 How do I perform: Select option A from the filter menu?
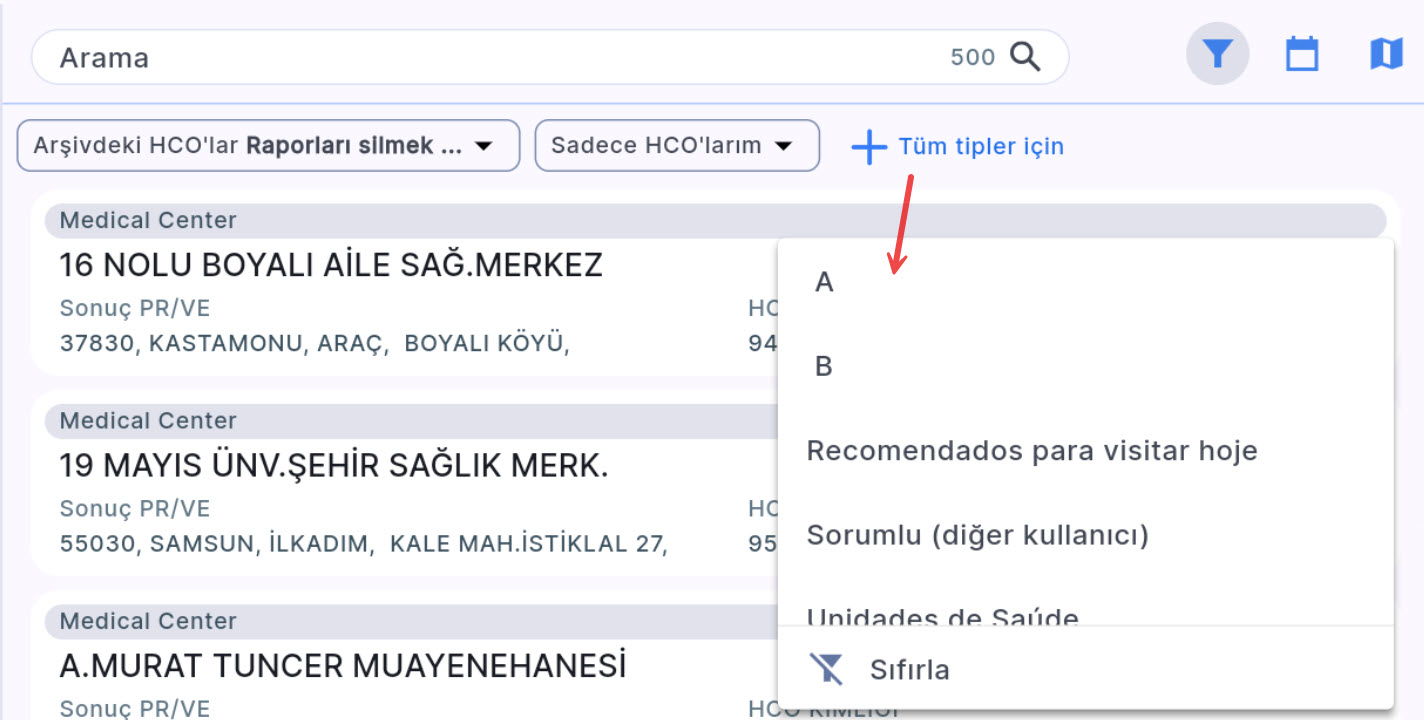824,283
